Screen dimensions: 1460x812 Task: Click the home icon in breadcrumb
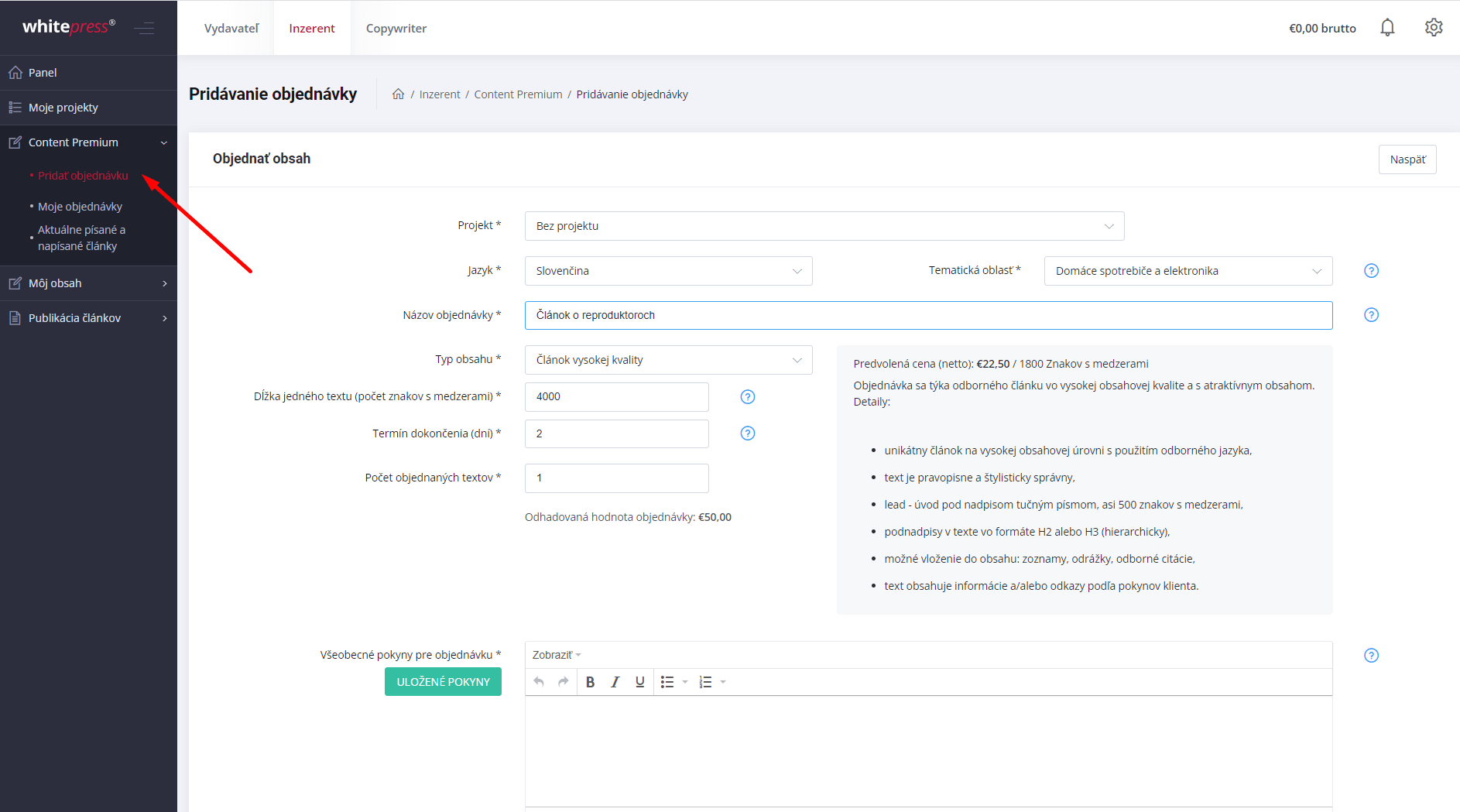(398, 94)
